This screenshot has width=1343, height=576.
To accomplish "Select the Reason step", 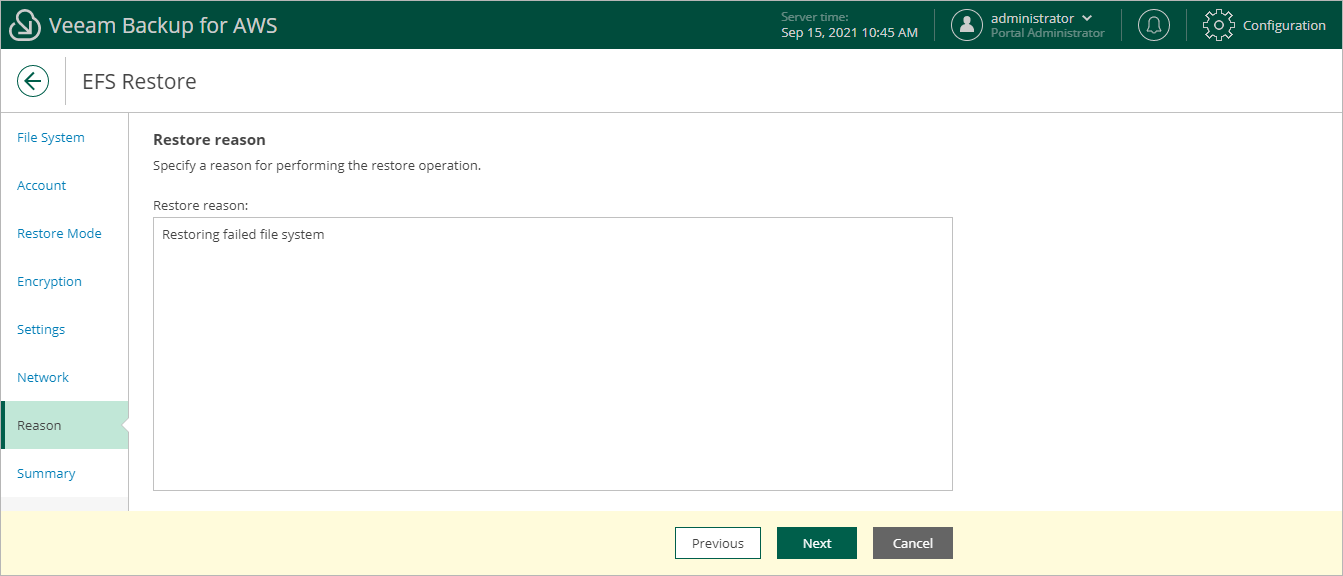I will (65, 425).
